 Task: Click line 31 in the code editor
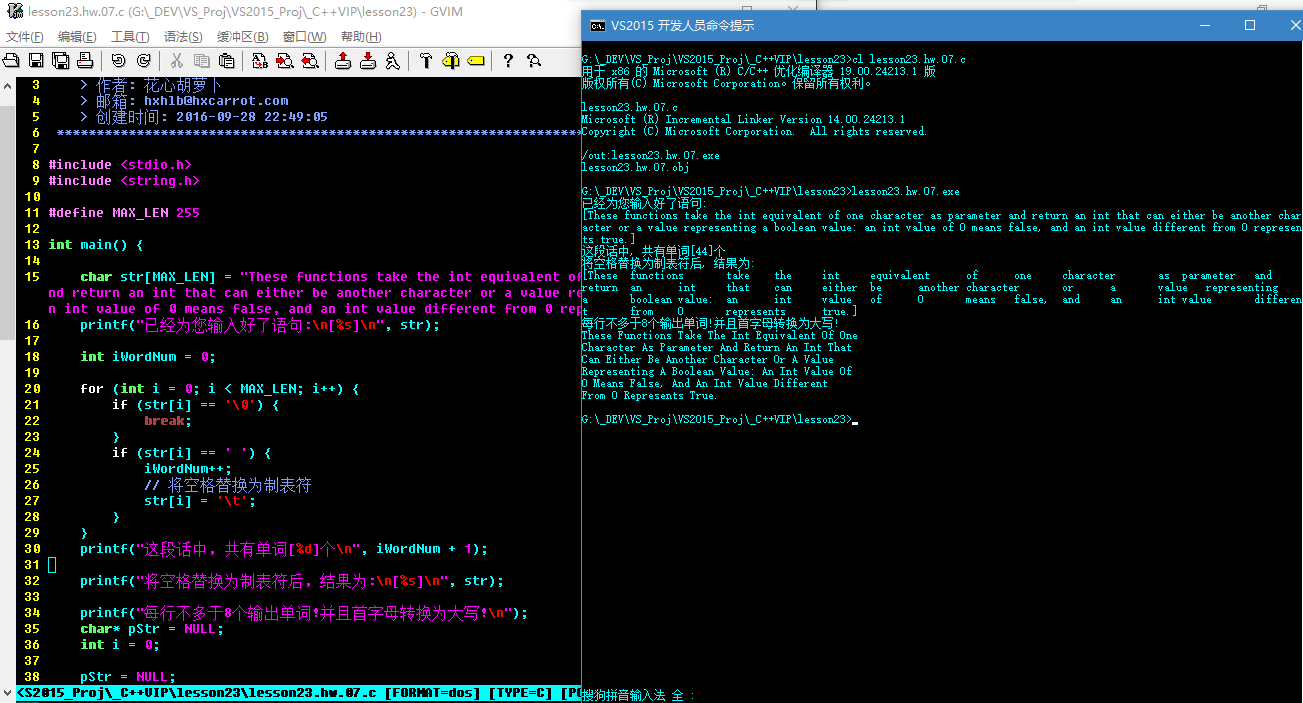coord(300,565)
